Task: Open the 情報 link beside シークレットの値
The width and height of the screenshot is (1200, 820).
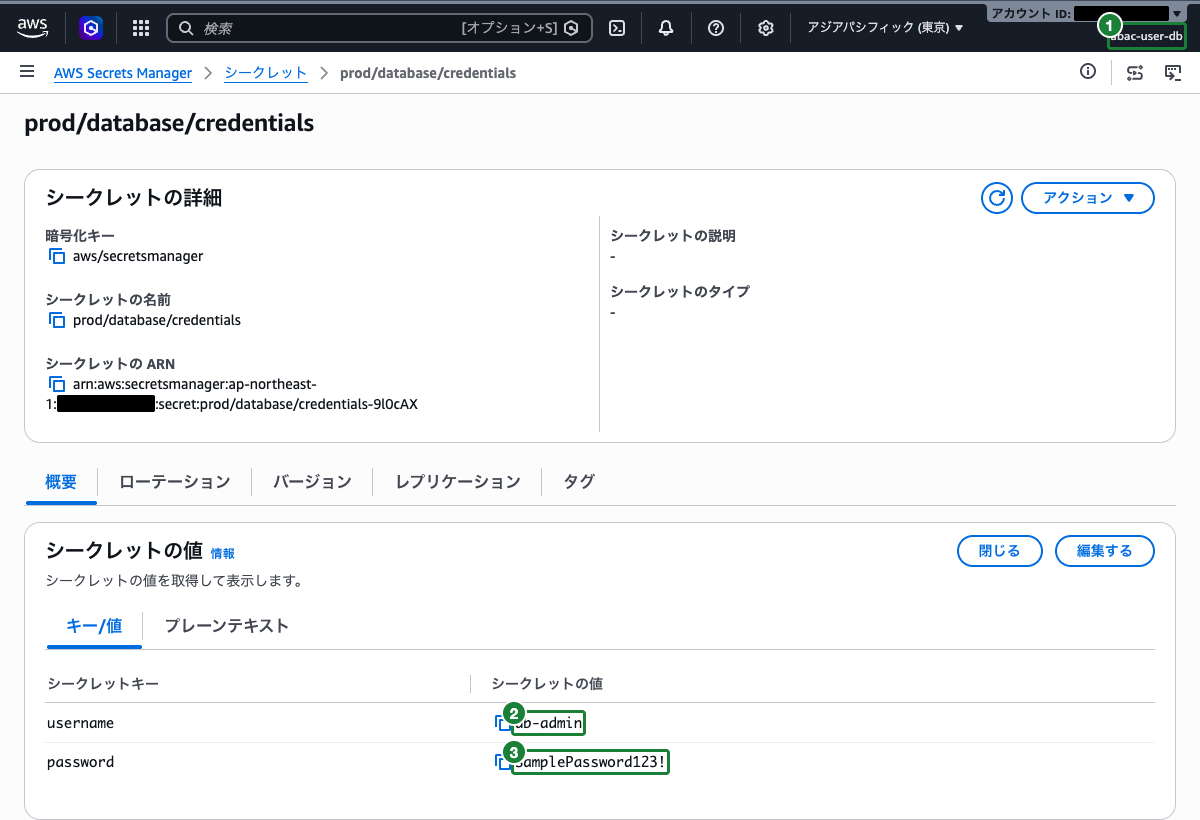Action: click(x=223, y=553)
